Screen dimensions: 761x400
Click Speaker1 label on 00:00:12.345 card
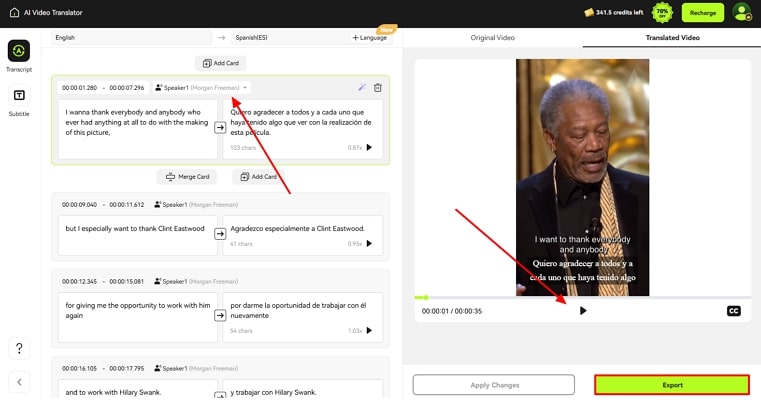pyautogui.click(x=196, y=282)
